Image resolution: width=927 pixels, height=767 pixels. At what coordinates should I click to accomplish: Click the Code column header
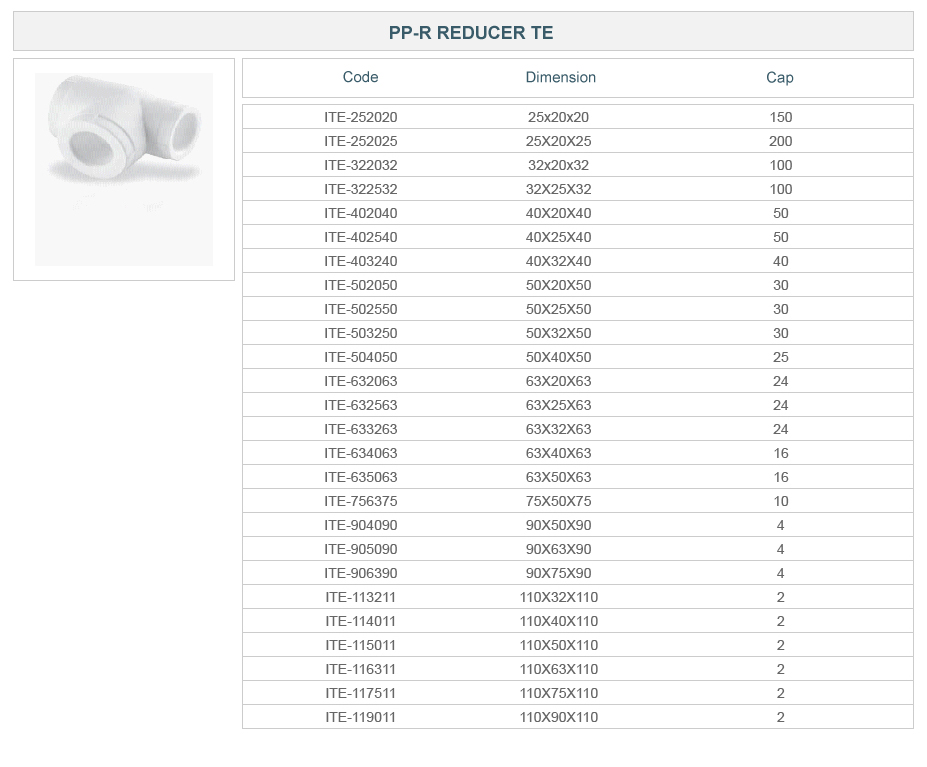pyautogui.click(x=360, y=77)
